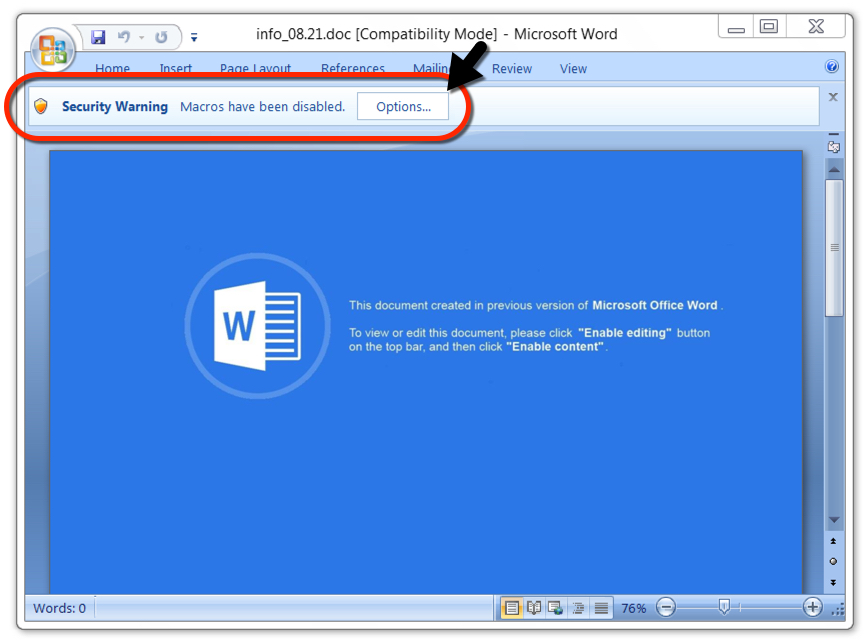Select the Page Layout tab

(x=255, y=69)
